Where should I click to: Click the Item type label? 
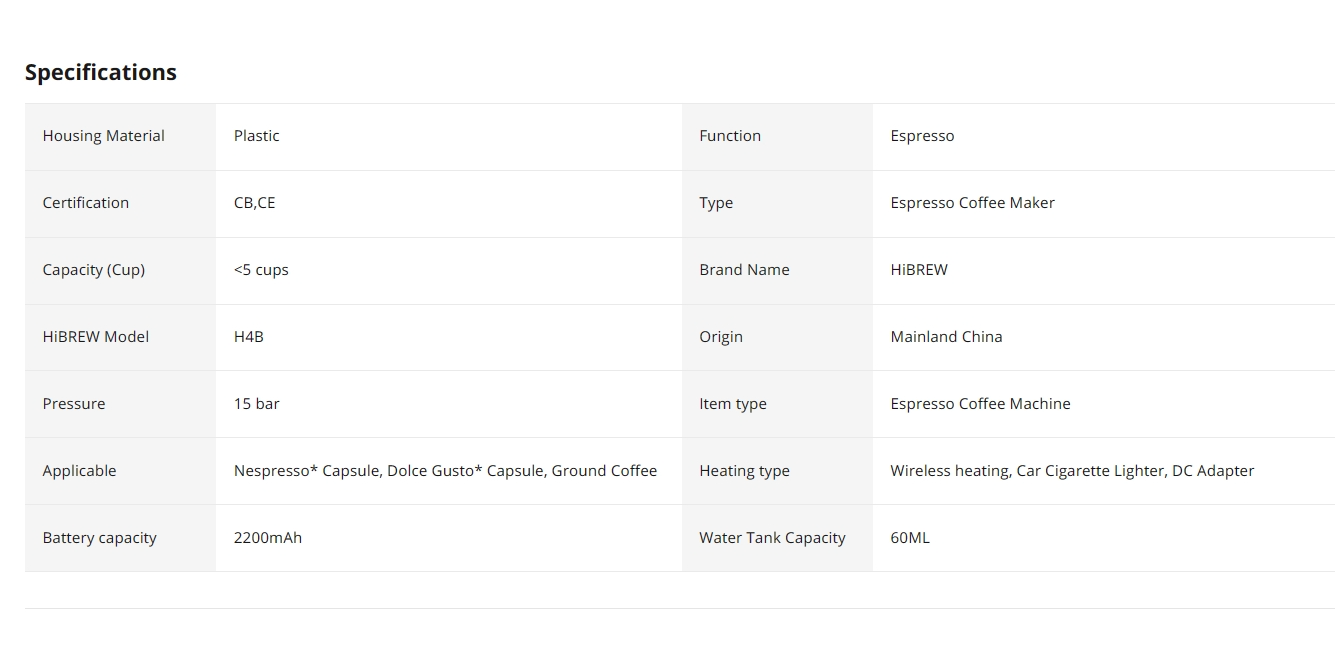point(733,404)
